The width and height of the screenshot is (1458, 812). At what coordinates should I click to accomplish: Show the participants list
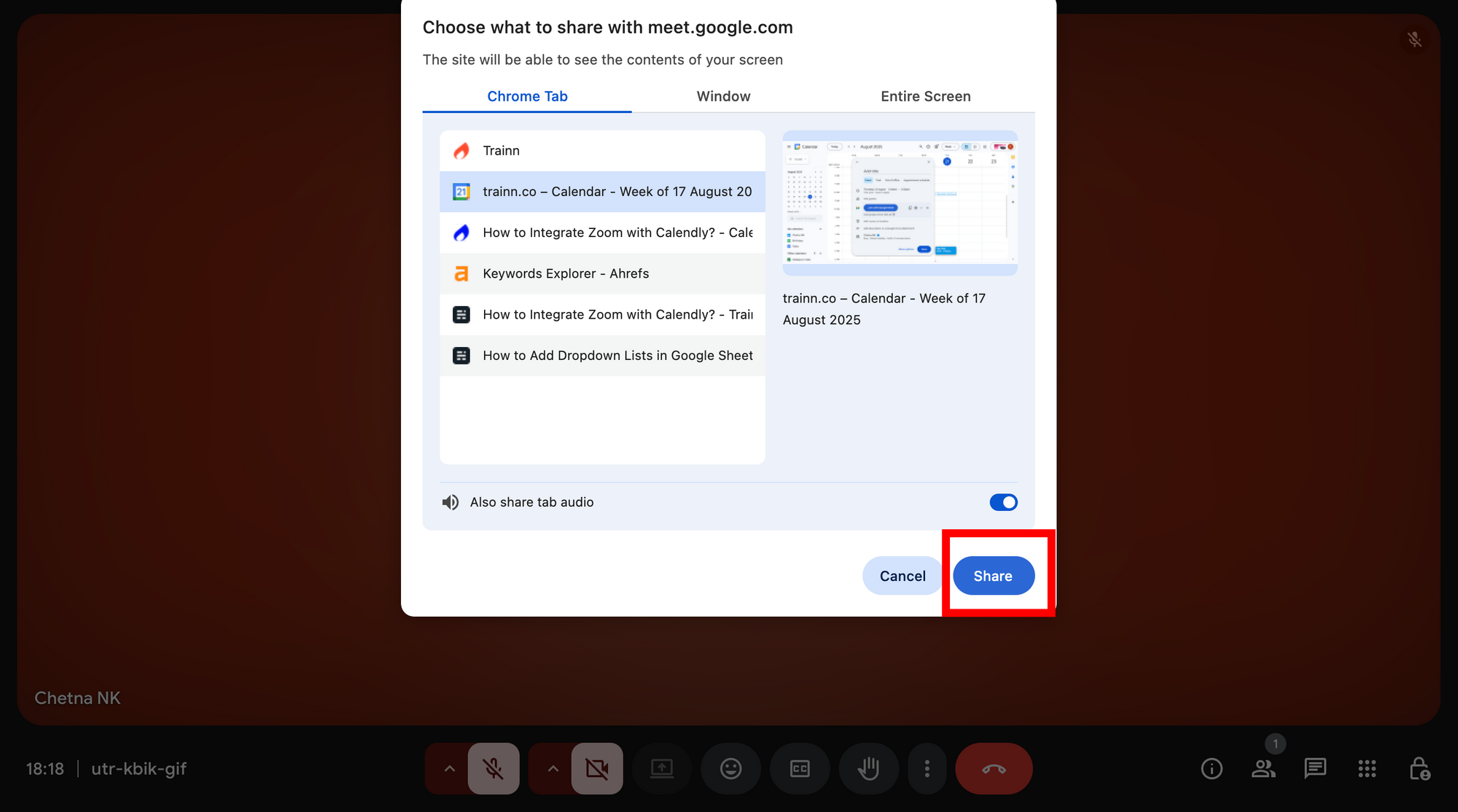1263,768
